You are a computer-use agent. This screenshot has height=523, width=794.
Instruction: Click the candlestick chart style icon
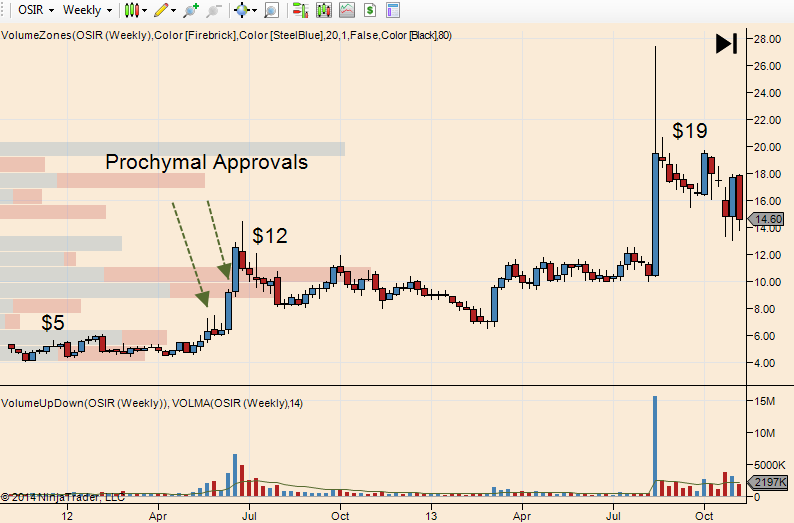[130, 10]
